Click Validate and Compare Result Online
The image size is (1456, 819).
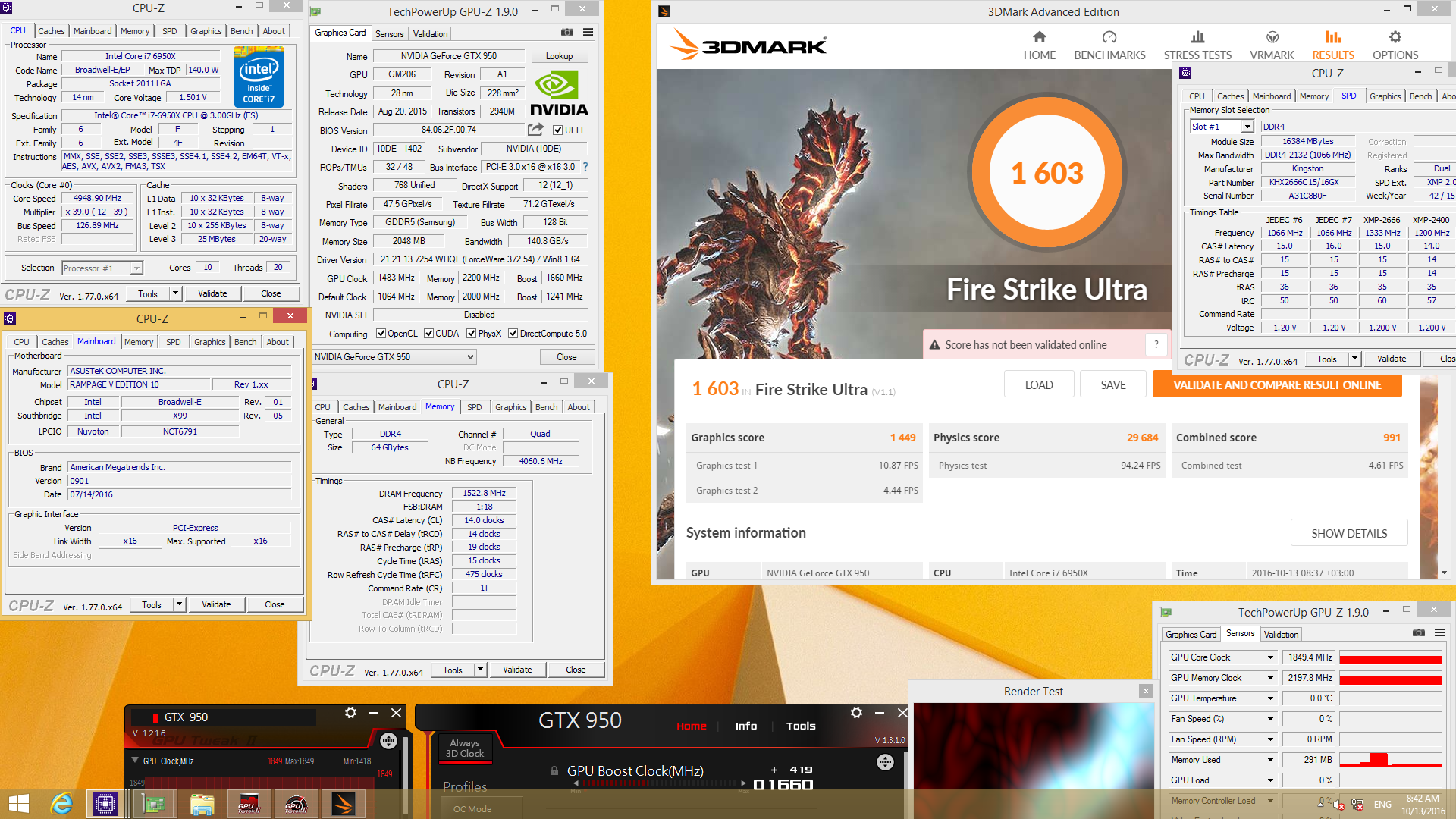click(x=1277, y=384)
